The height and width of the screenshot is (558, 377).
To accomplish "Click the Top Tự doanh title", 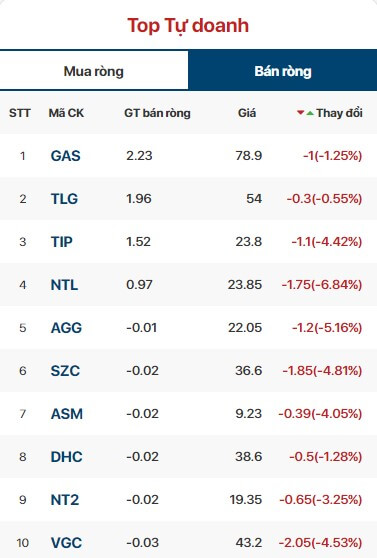I will (188, 26).
